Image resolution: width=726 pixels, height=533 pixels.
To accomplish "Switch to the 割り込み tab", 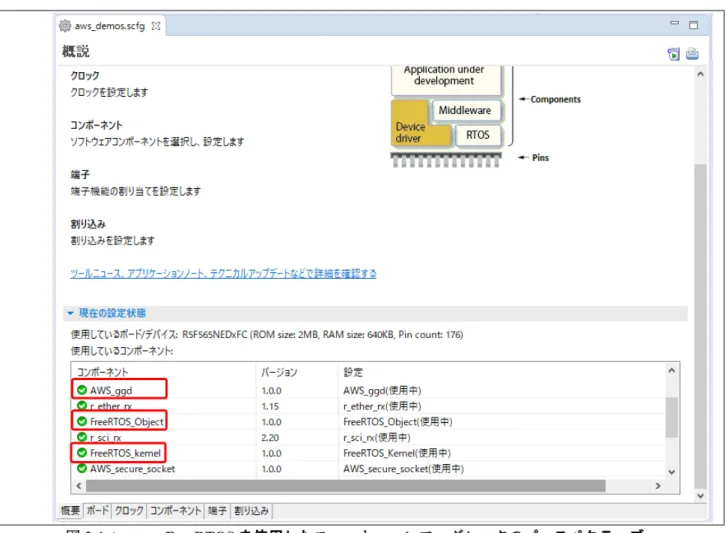I will [x=251, y=511].
